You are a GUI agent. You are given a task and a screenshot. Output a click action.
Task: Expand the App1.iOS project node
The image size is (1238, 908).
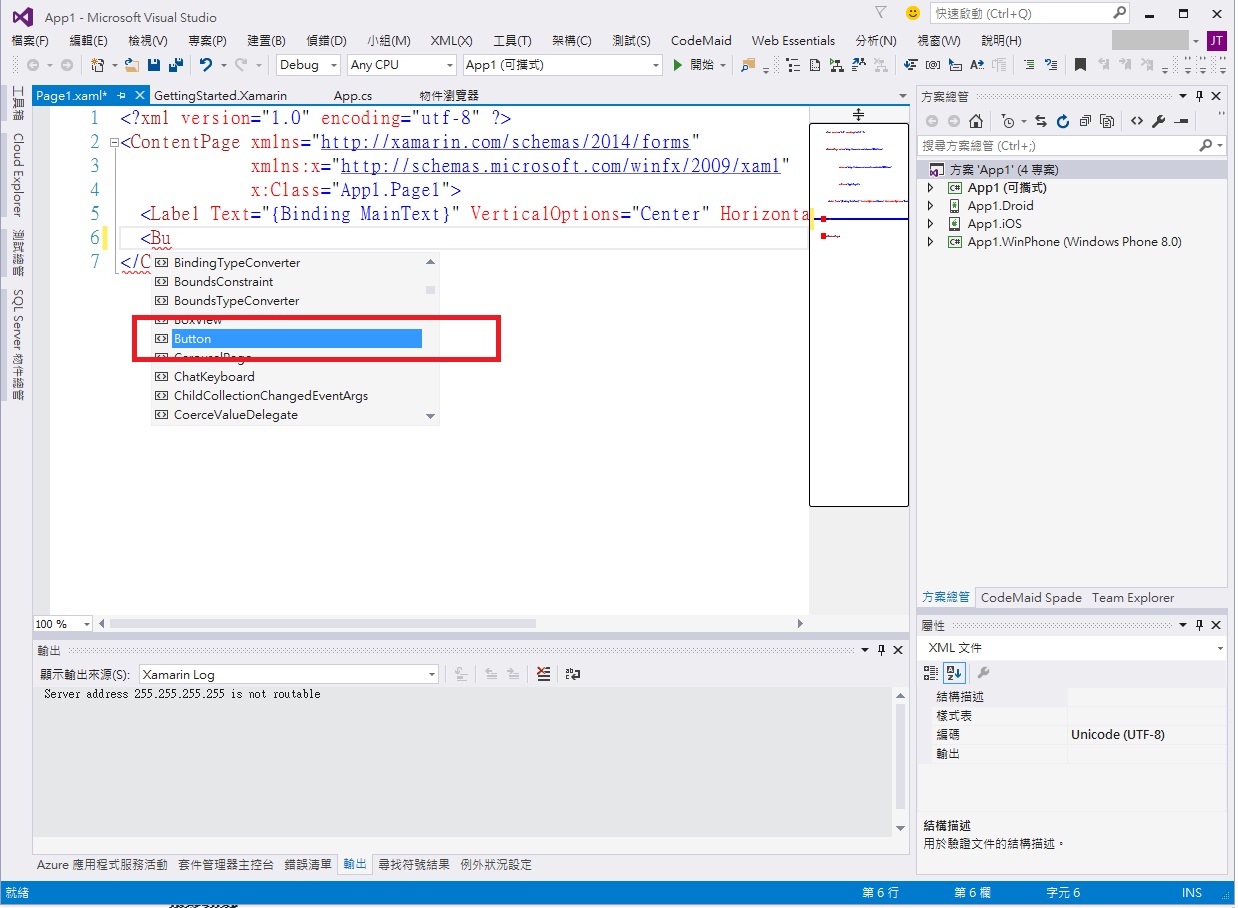tap(931, 224)
